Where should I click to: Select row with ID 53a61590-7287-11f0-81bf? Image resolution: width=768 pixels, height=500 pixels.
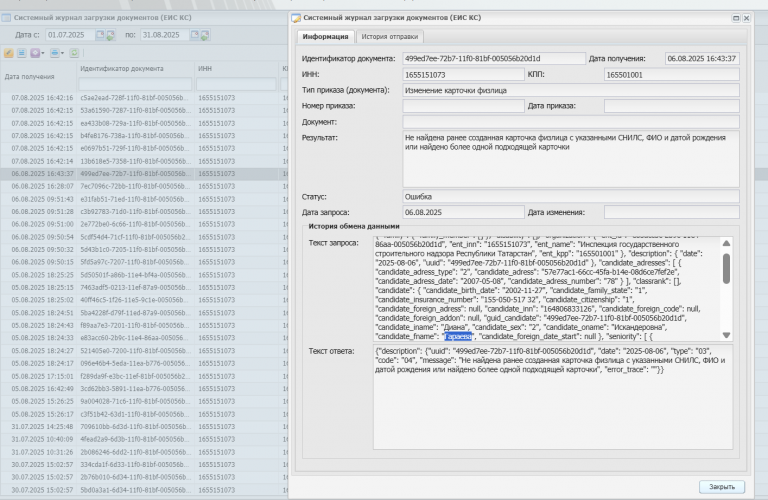144,111
